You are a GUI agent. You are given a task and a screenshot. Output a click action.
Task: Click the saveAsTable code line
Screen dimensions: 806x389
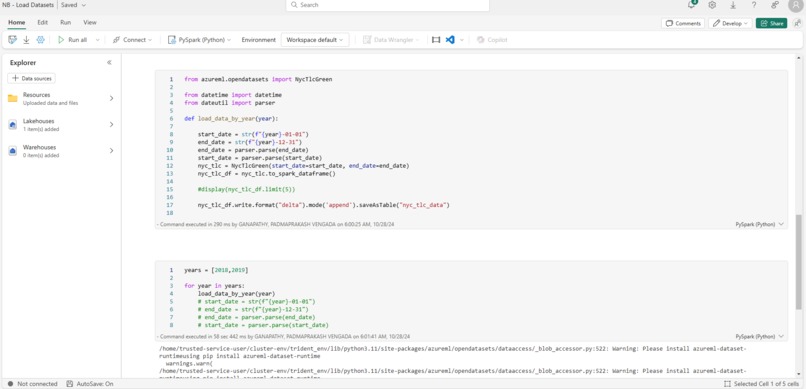pos(323,205)
